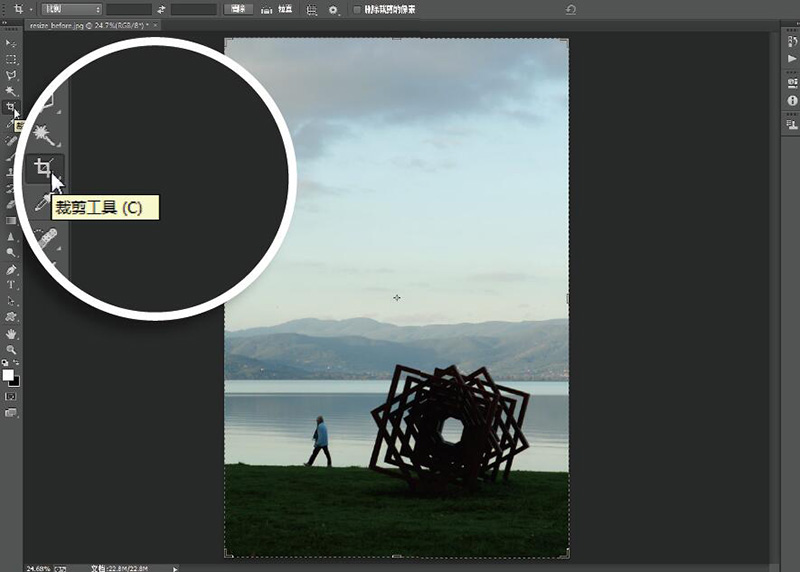Open the crop settings gear menu
800x572 pixels.
point(334,9)
